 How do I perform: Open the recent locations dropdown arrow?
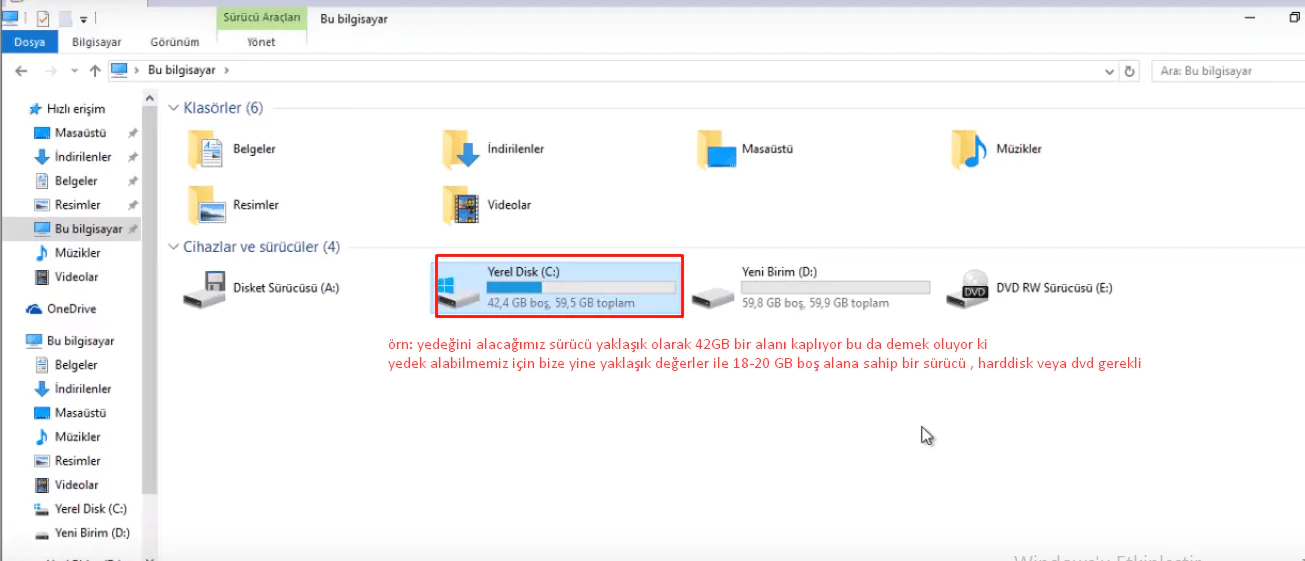(74, 72)
